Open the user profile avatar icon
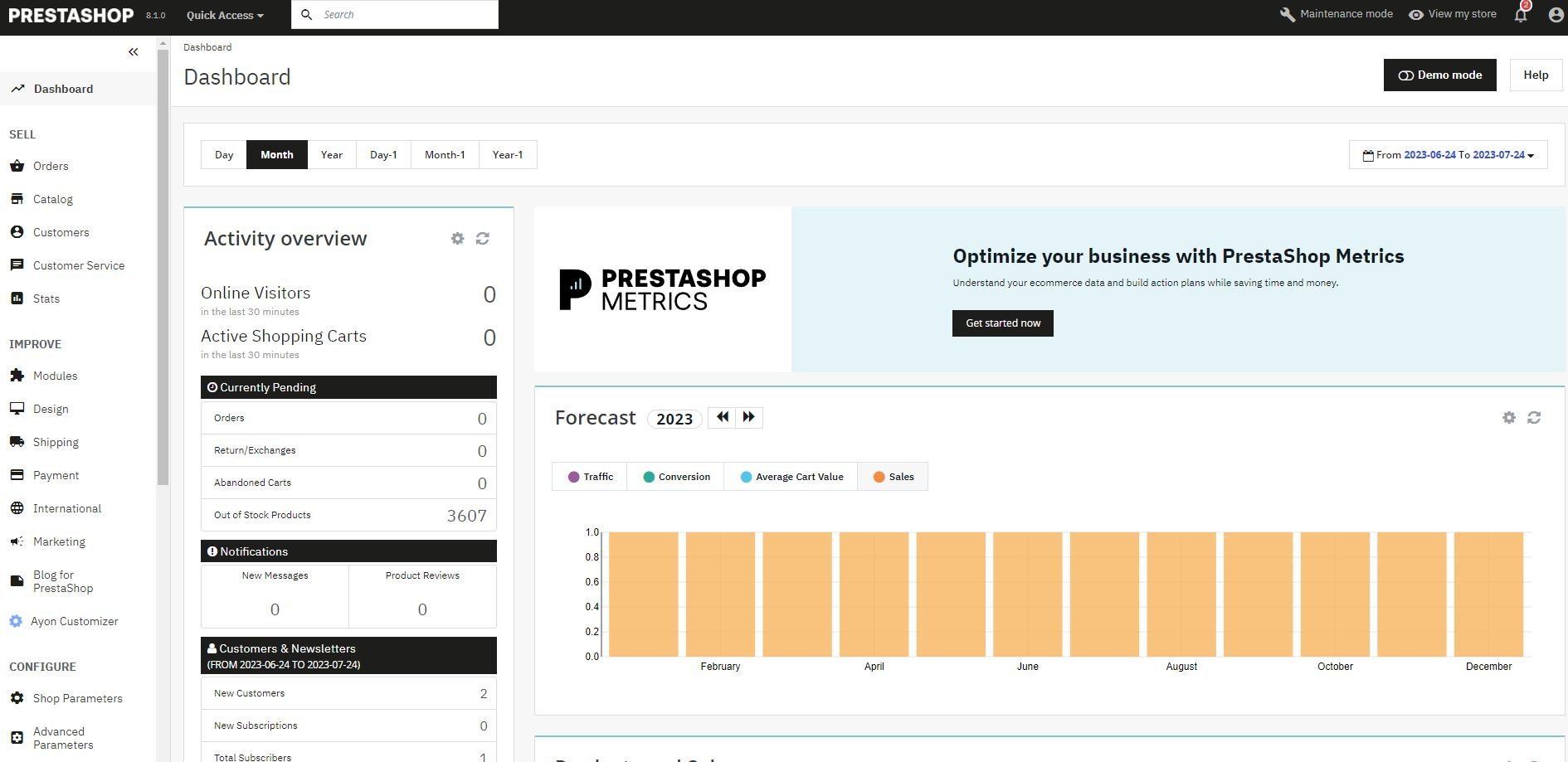This screenshot has width=1568, height=762. [x=1556, y=15]
